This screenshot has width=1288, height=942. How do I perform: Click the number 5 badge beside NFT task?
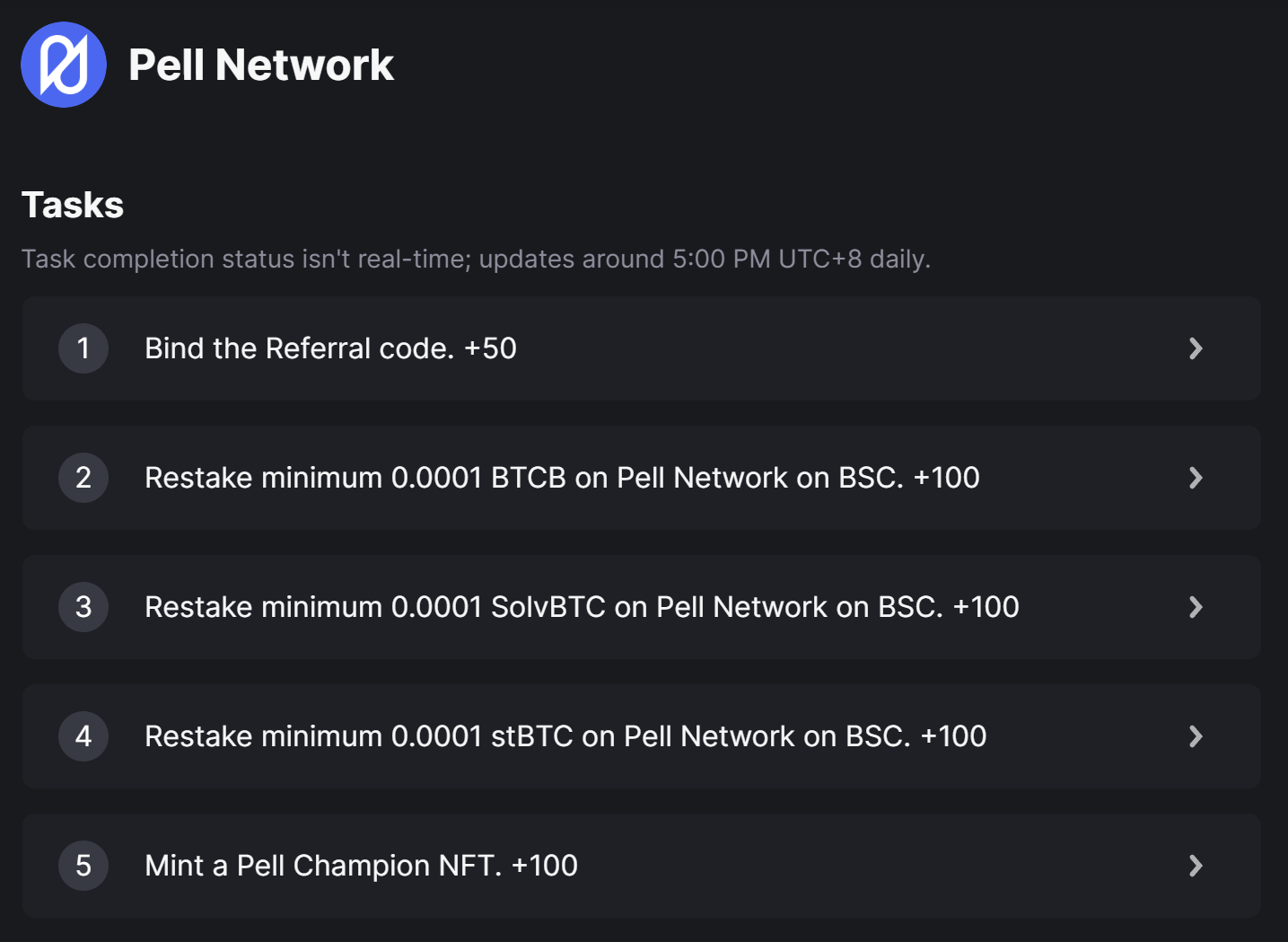click(83, 866)
